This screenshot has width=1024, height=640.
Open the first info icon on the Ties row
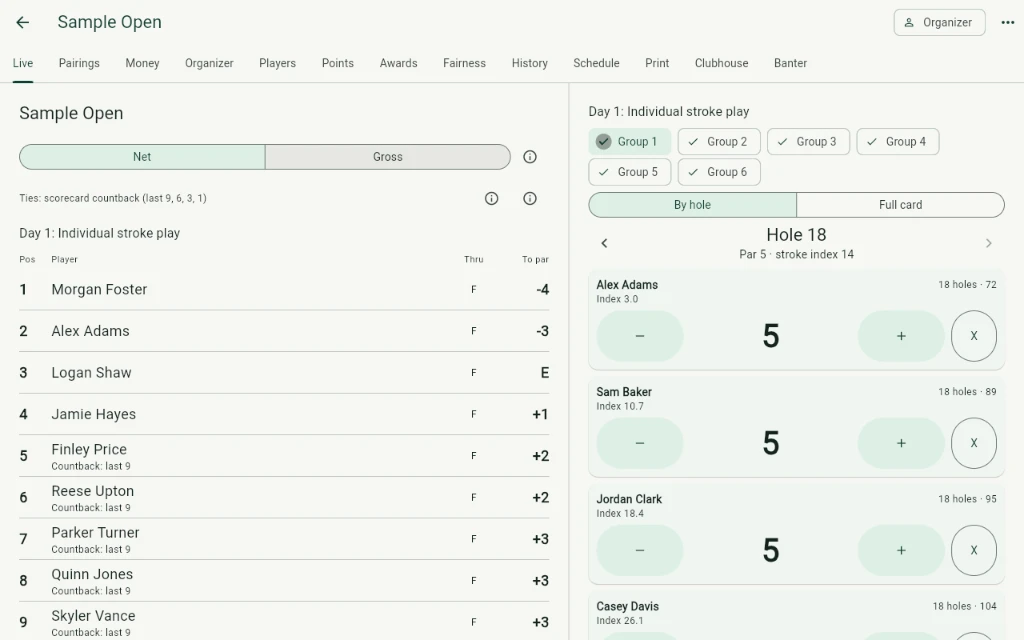[492, 199]
